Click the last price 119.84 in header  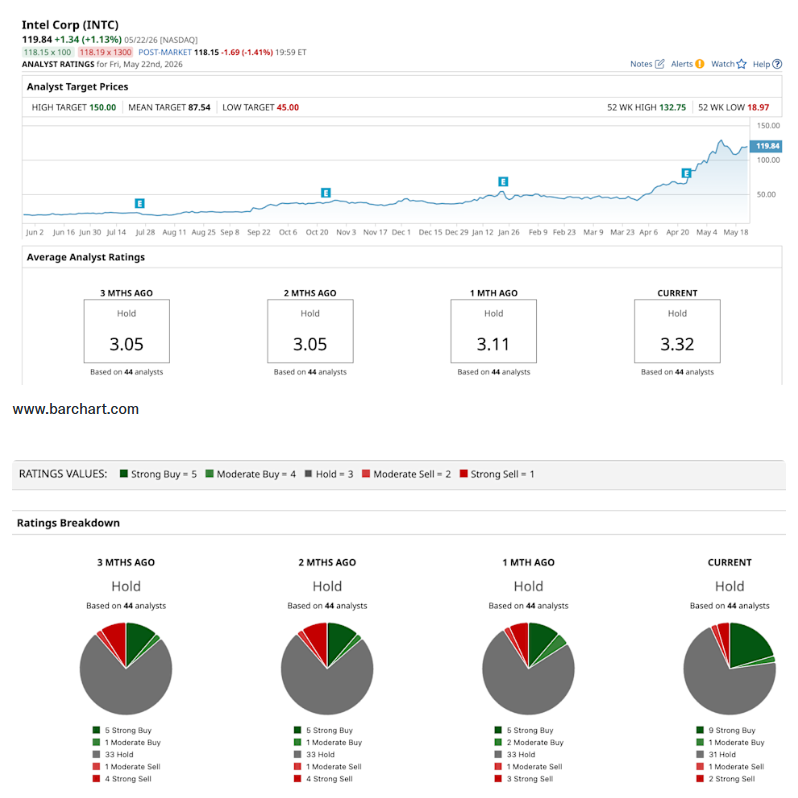37,39
